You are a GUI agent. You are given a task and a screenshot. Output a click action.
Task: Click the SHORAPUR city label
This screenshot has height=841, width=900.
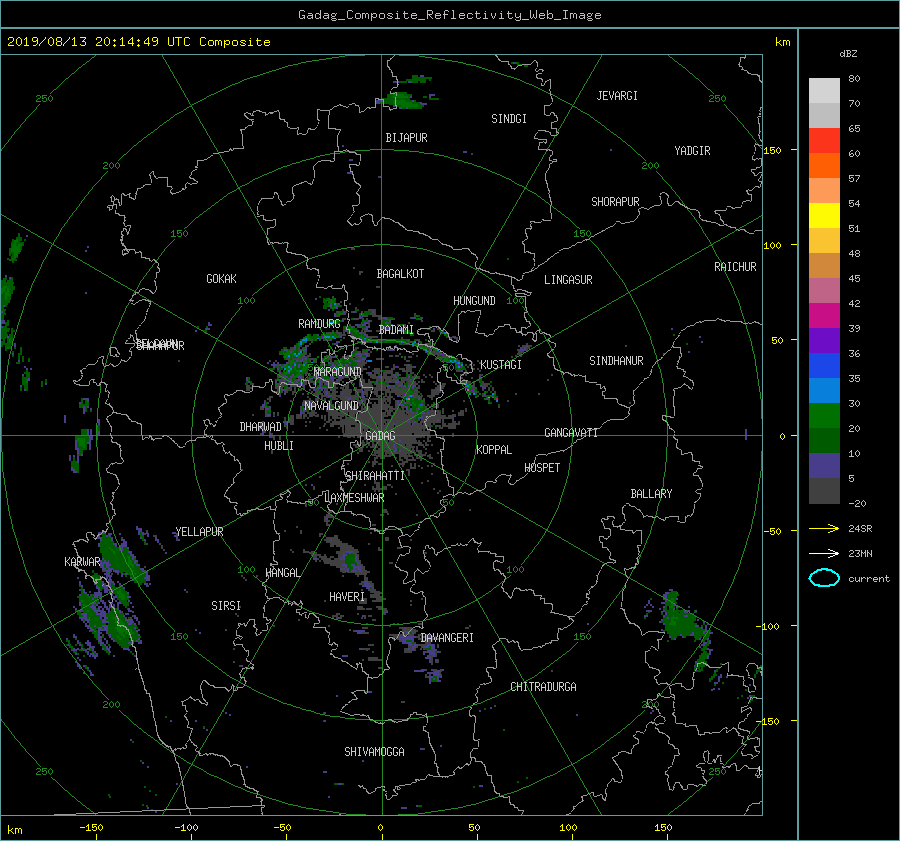(615, 201)
